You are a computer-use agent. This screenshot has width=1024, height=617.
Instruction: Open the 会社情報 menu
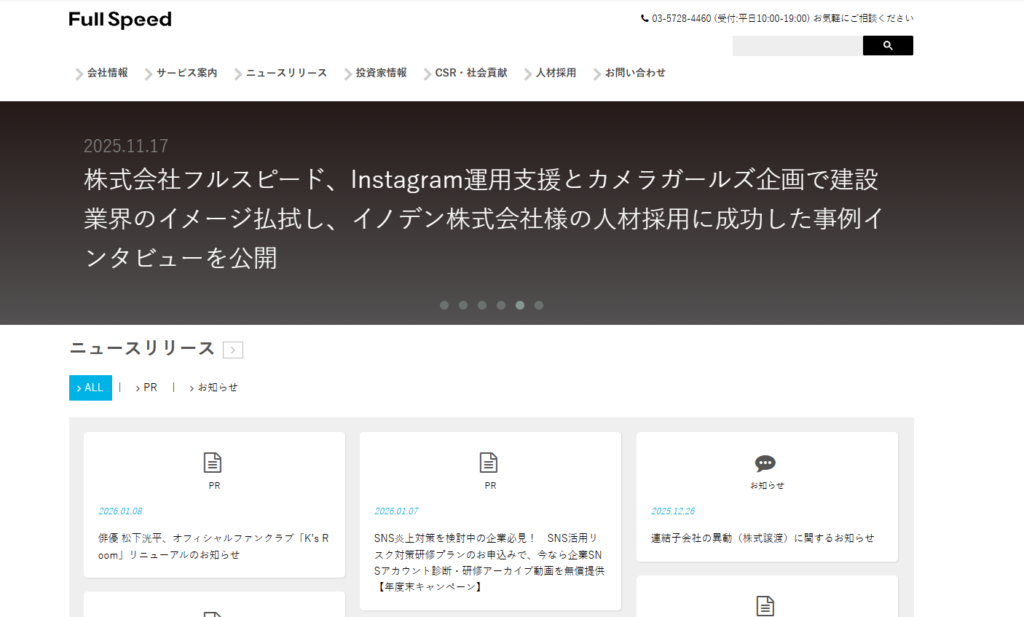106,73
